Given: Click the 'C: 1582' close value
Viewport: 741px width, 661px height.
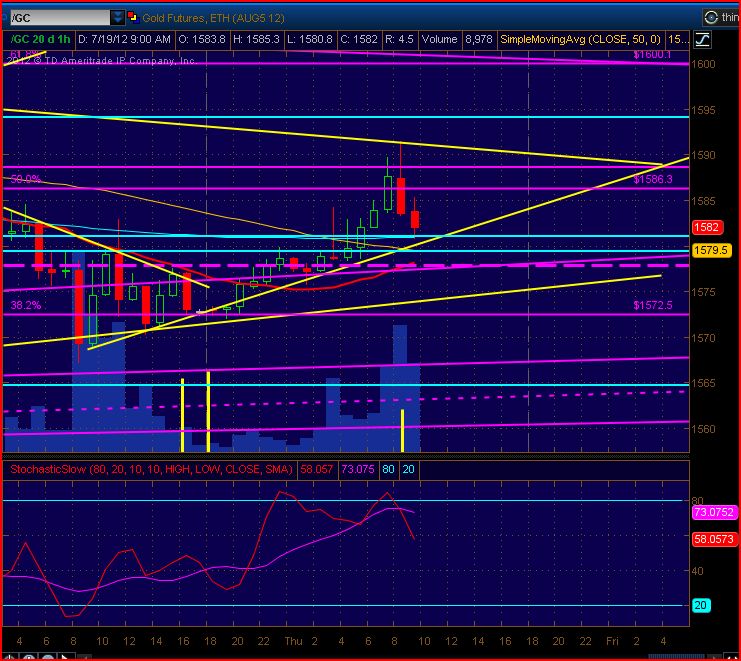Looking at the screenshot, I should [359, 39].
